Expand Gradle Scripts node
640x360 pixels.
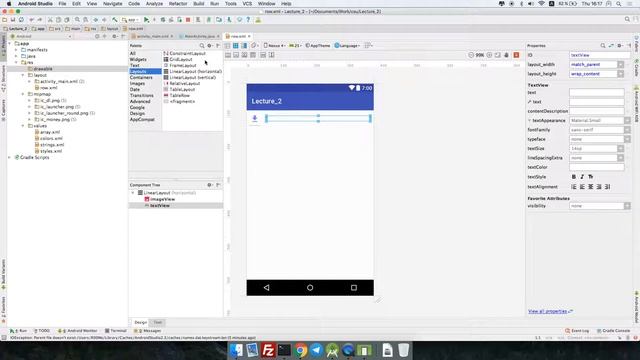coord(10,157)
